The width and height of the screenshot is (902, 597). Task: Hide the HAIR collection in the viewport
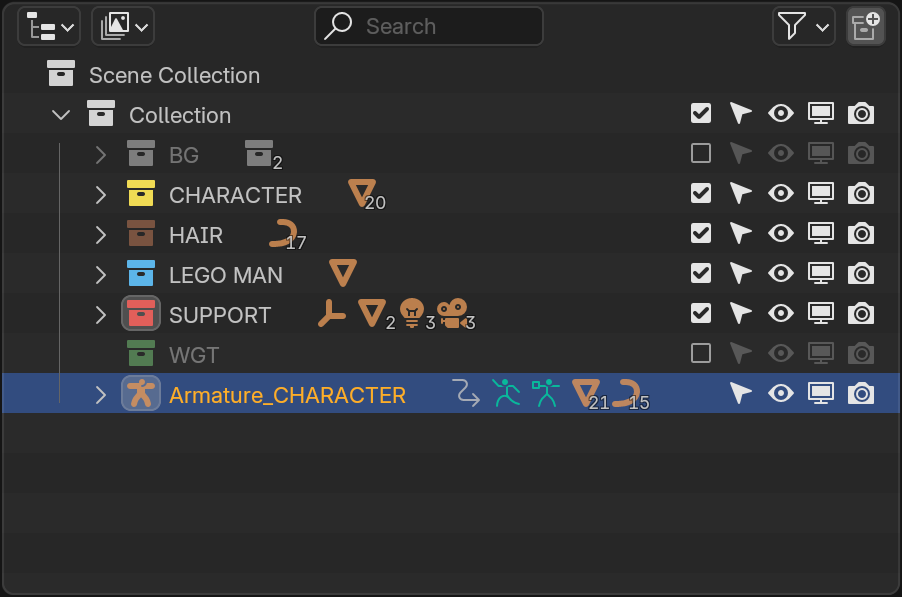coord(780,233)
